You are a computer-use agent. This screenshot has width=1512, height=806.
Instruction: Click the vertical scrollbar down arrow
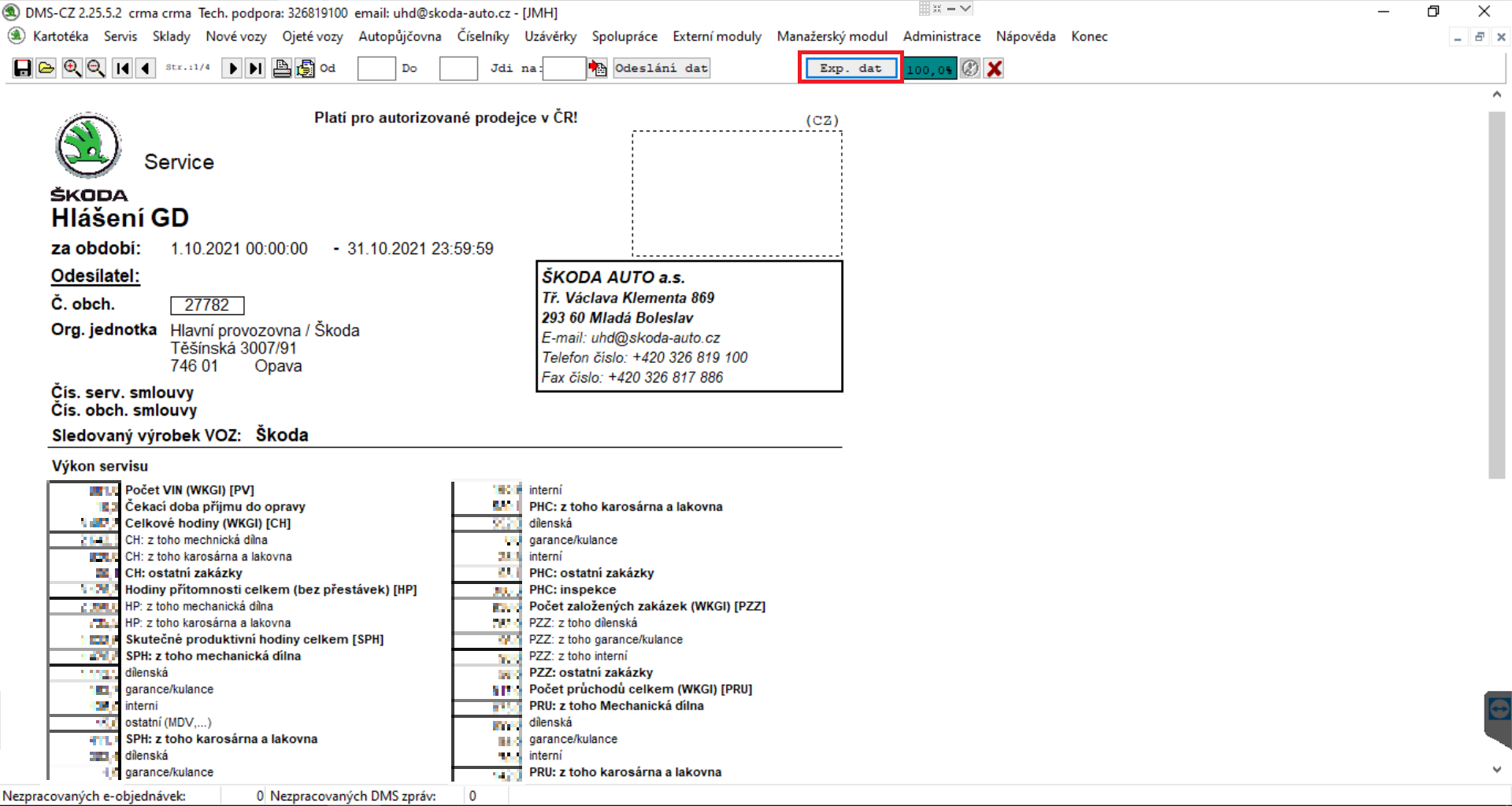[x=1496, y=770]
